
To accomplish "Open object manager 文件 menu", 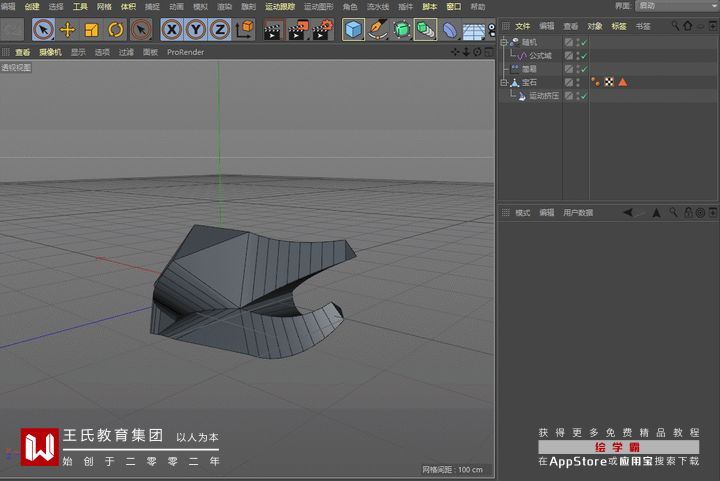I will (523, 26).
